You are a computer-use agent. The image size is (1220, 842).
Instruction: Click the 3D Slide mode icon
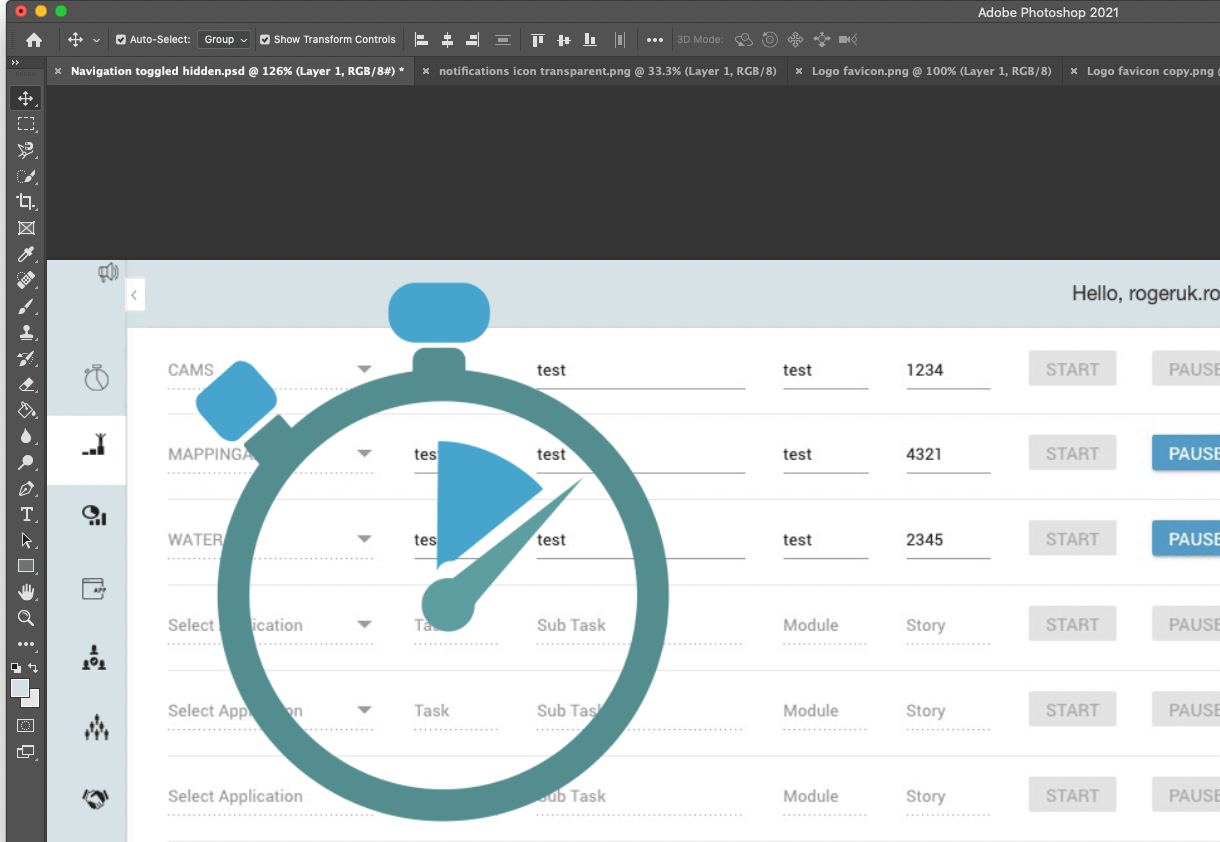822,40
